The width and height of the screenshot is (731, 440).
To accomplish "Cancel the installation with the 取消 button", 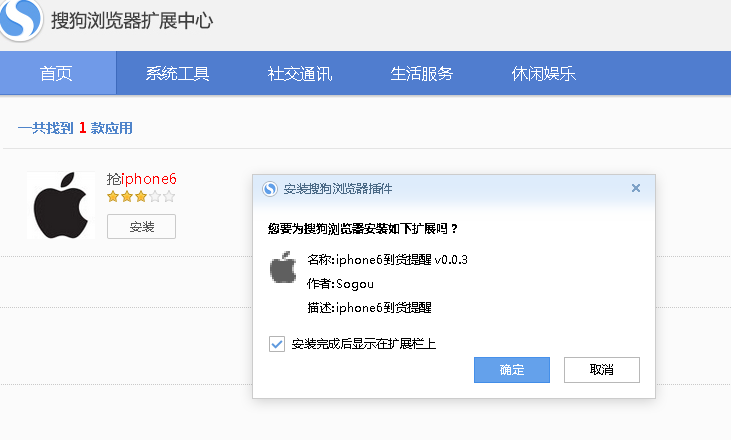I will [x=602, y=370].
